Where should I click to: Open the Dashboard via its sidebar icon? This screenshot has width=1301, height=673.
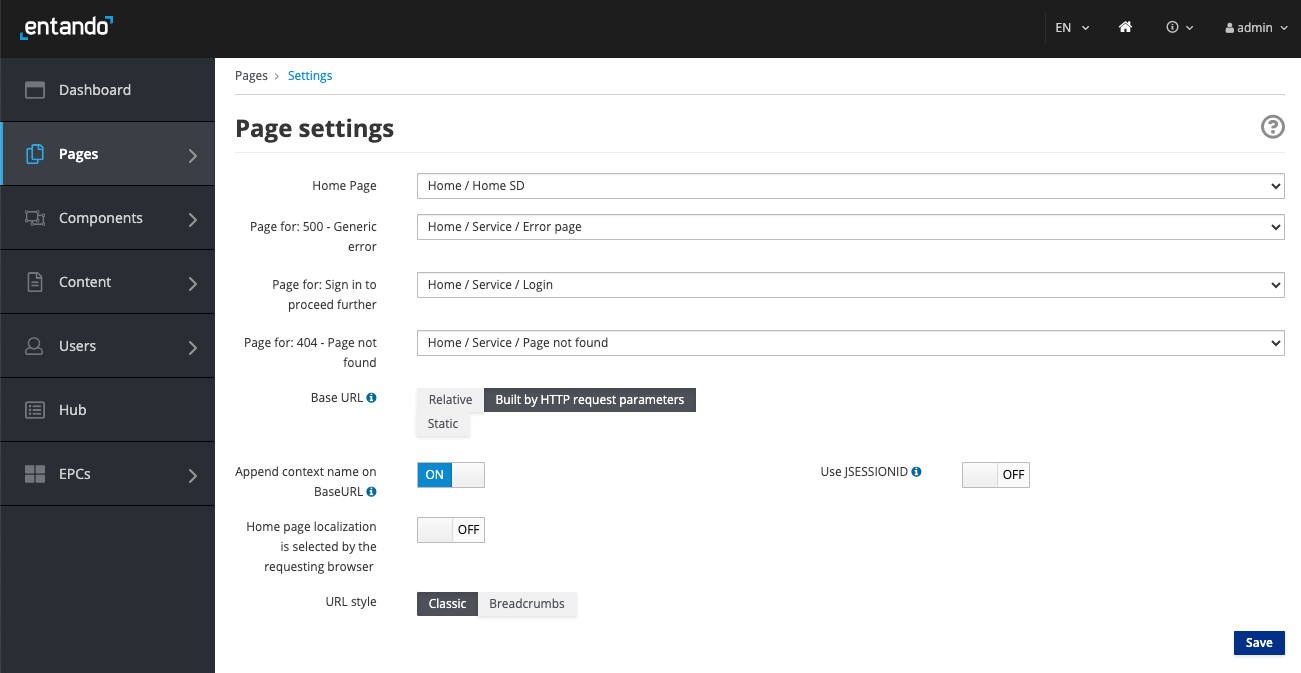pos(34,89)
